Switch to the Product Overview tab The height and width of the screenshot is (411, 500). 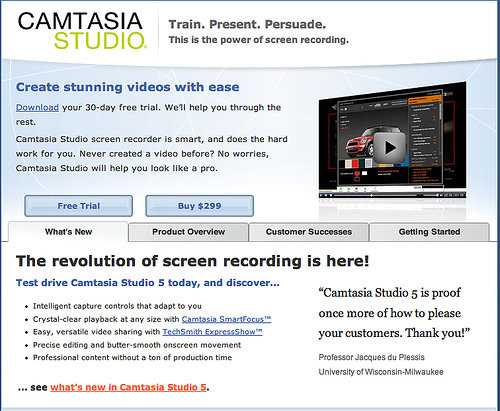188,232
